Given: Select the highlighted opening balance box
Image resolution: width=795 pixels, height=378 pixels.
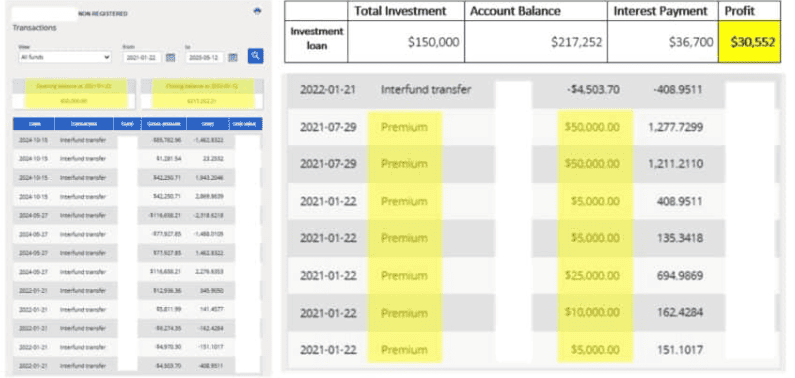Looking at the screenshot, I should 74,94.
